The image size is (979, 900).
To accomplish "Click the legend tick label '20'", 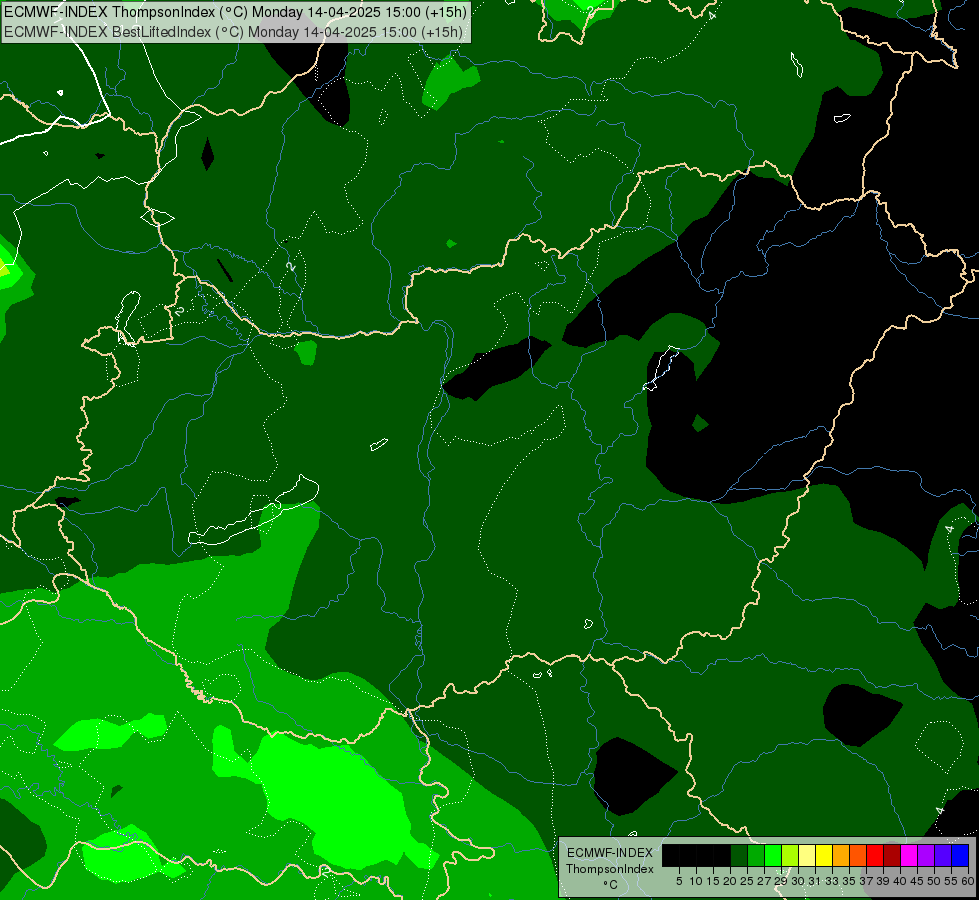I will pos(730,881).
